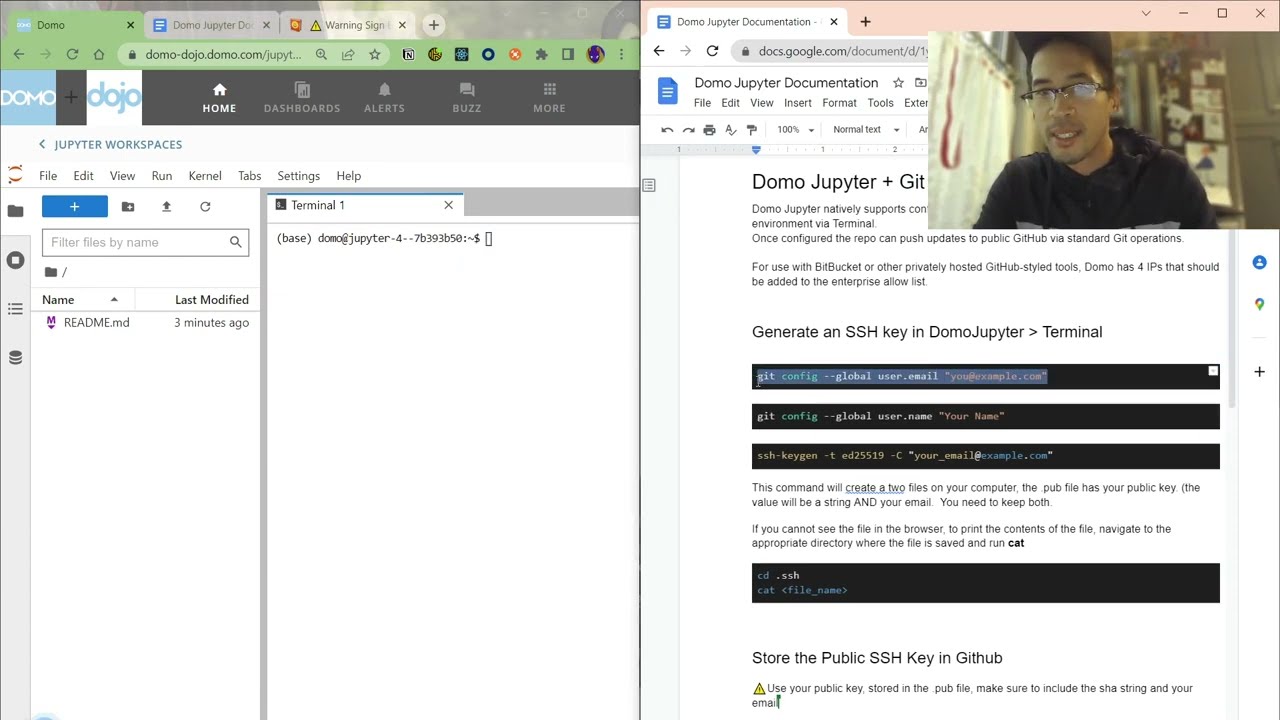Open the Docs Insert menu

(798, 103)
